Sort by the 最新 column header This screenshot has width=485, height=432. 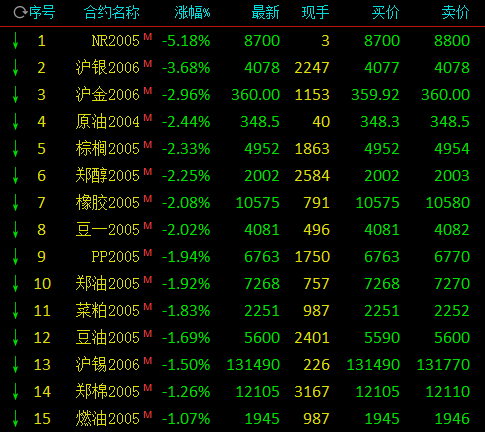coord(265,13)
